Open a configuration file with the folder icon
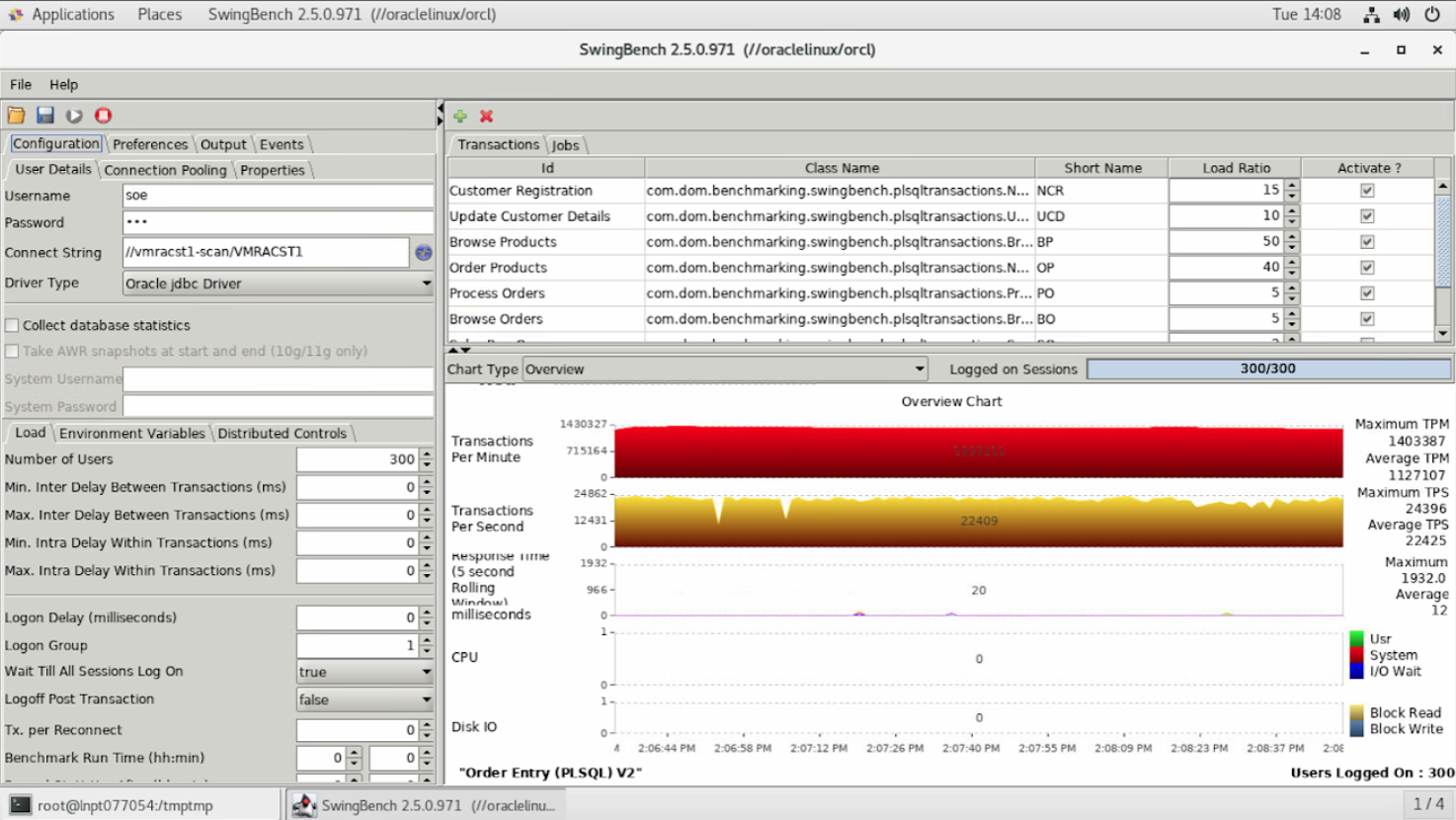Image resolution: width=1456 pixels, height=820 pixels. point(17,116)
